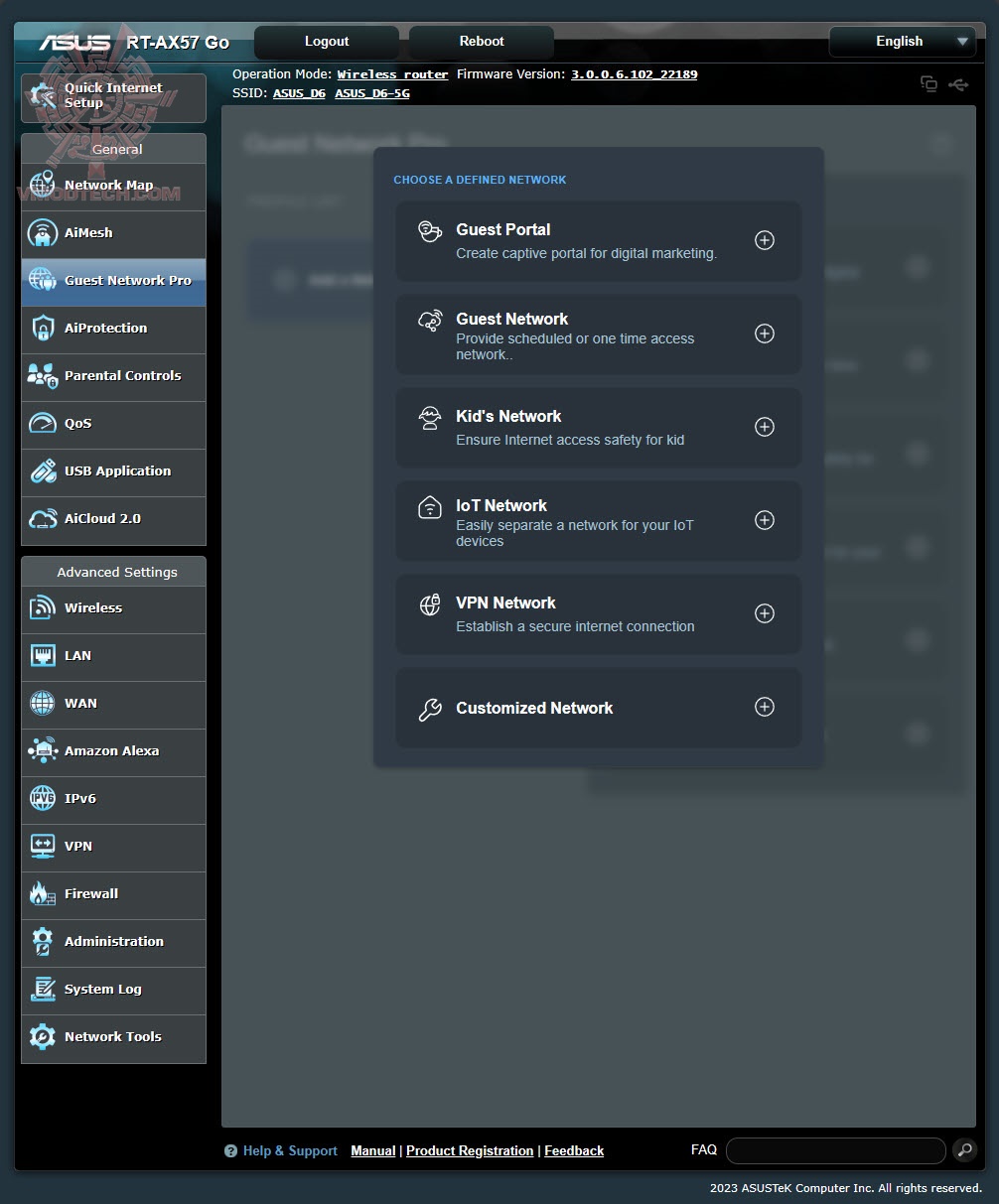Select the IoT Network card description
The image size is (999, 1204).
point(575,533)
